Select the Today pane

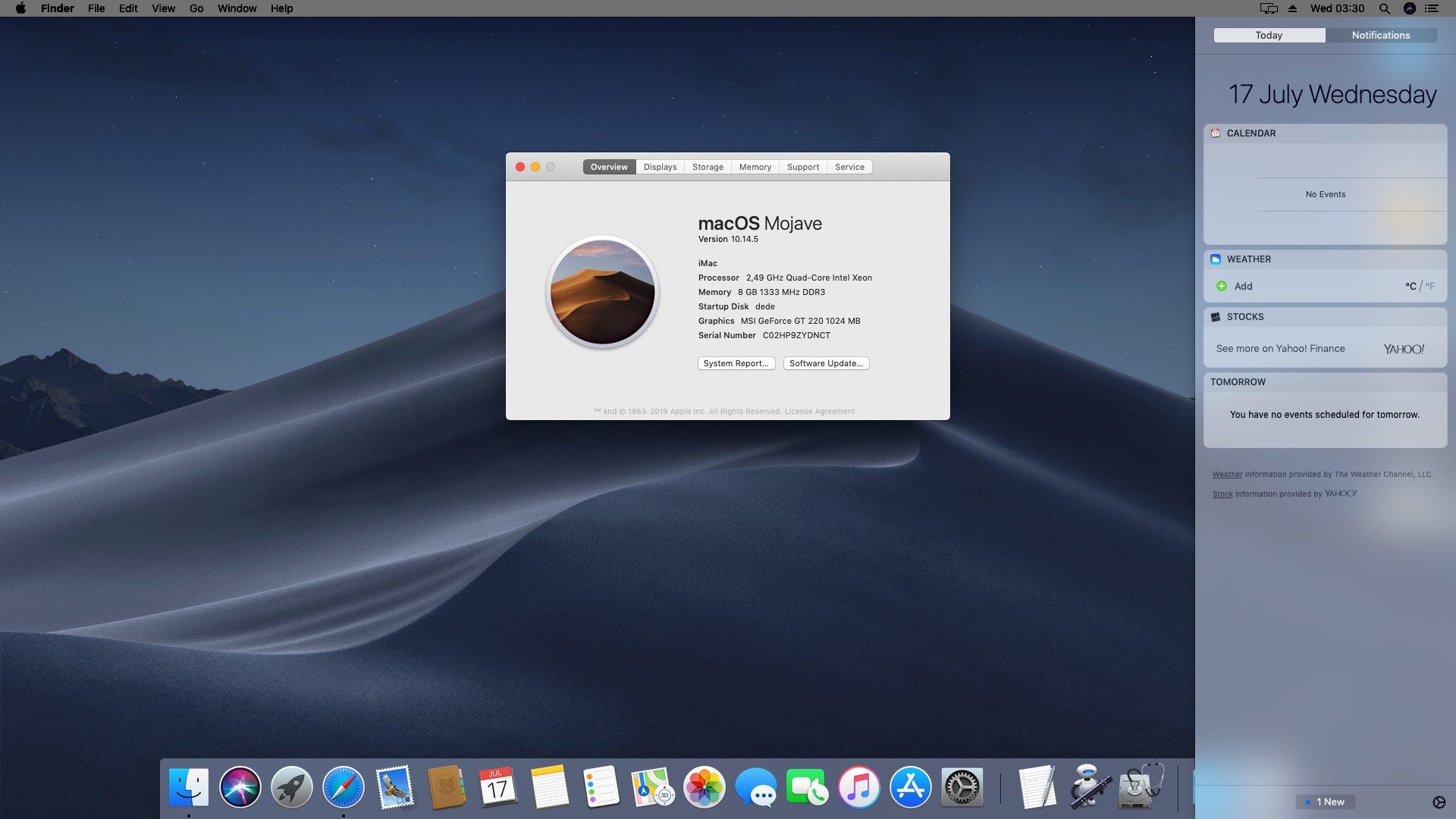point(1269,35)
